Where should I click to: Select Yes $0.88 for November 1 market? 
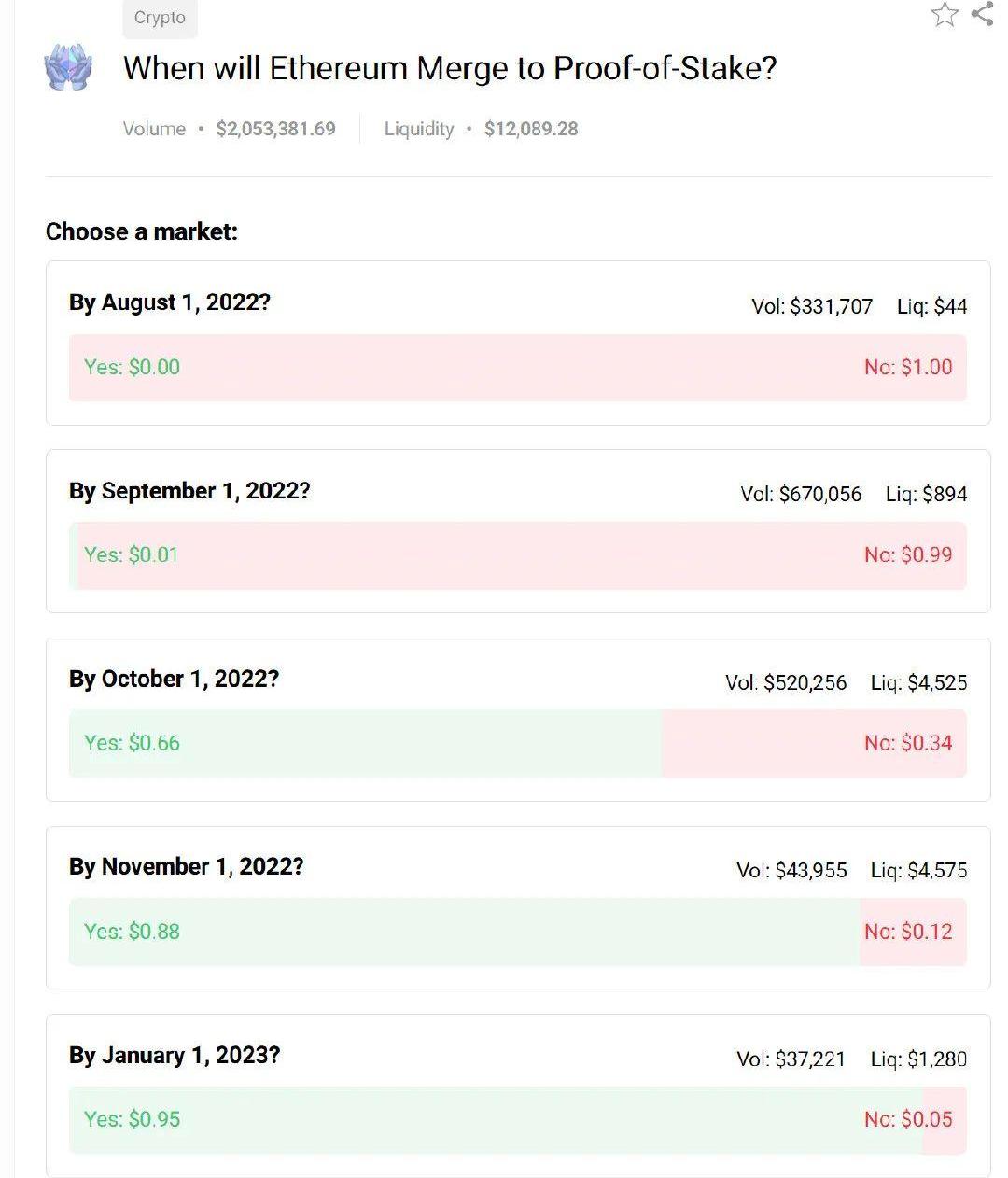coord(132,932)
